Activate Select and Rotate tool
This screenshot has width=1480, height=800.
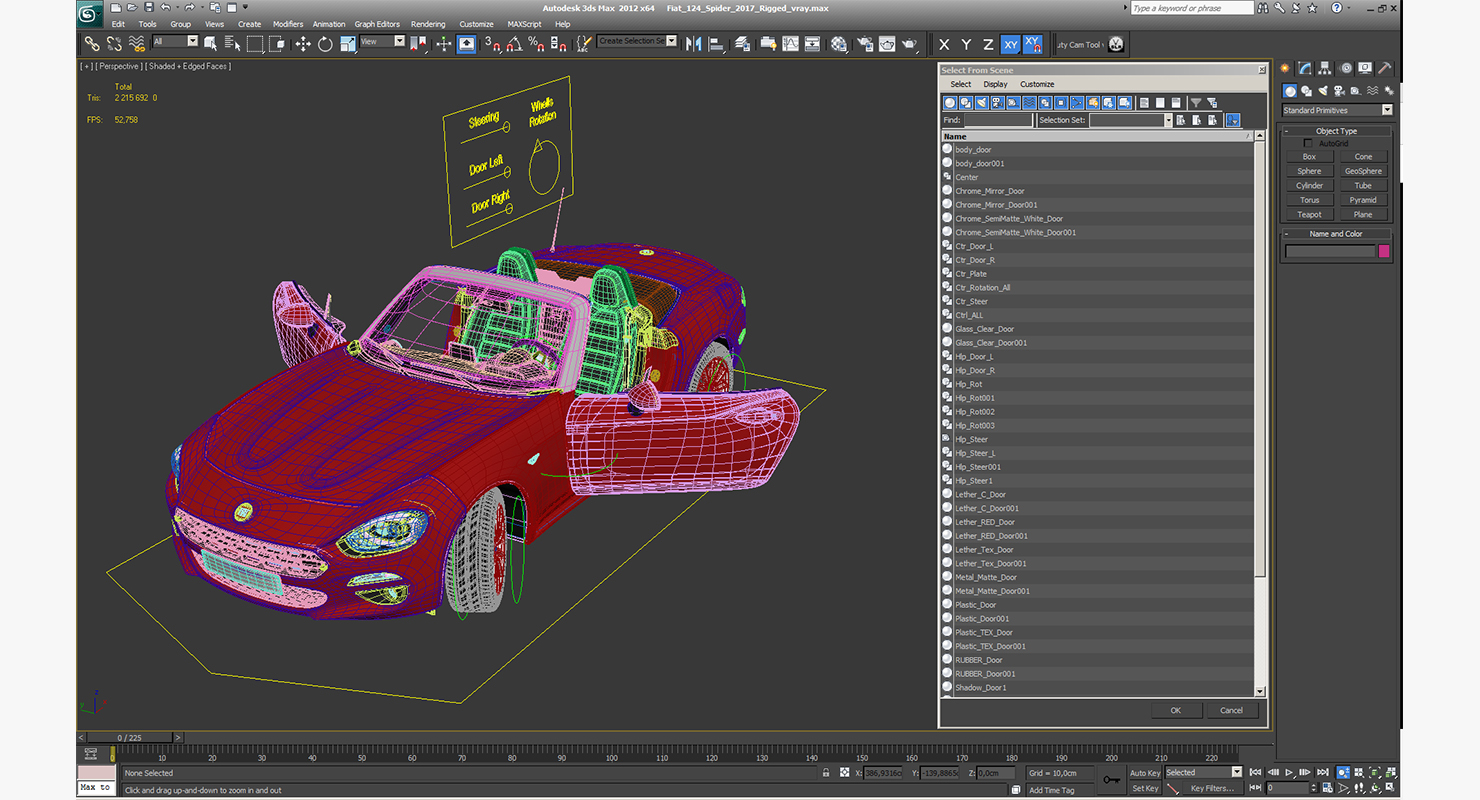[x=325, y=44]
